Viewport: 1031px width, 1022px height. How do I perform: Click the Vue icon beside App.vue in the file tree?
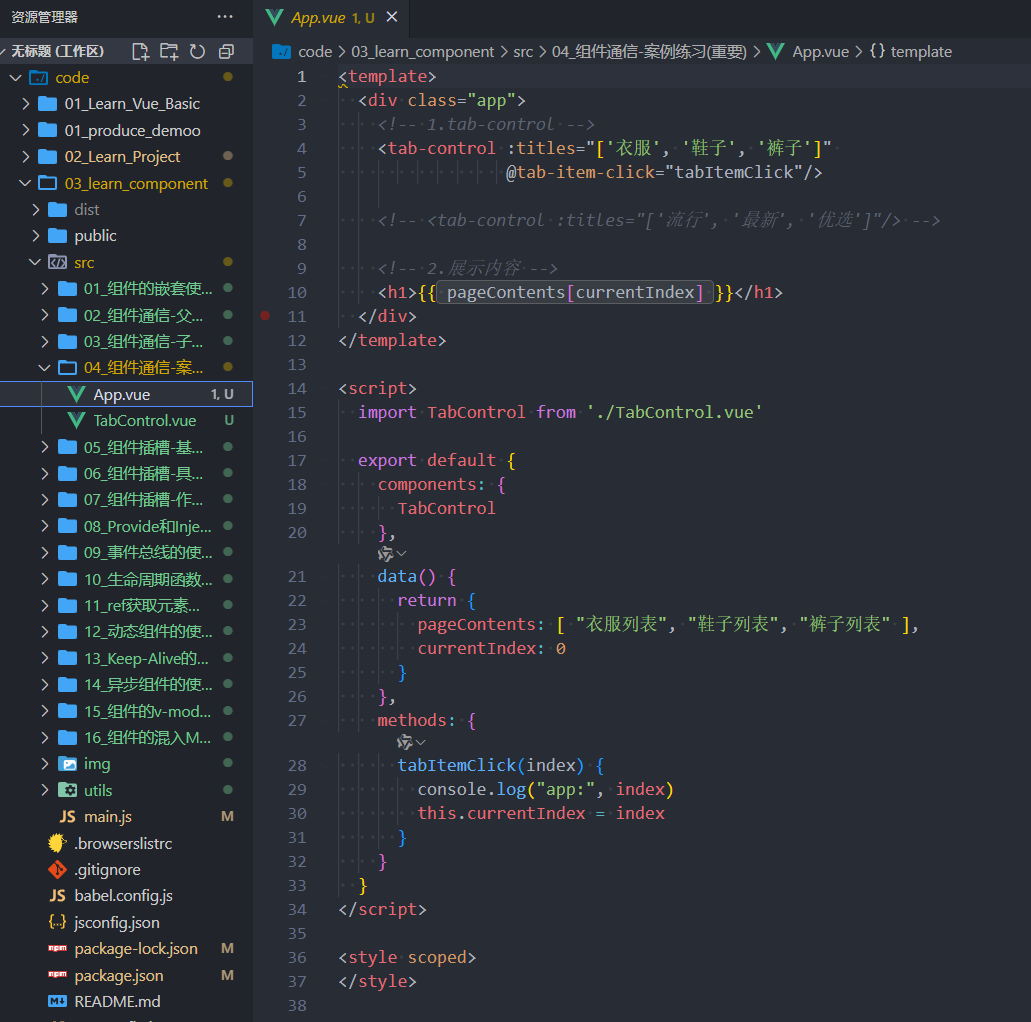pos(76,394)
